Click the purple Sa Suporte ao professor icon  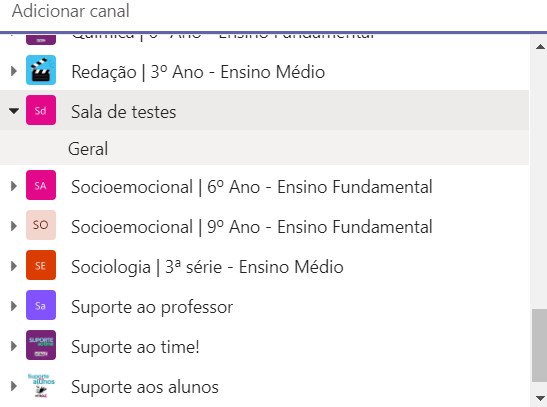[41, 305]
